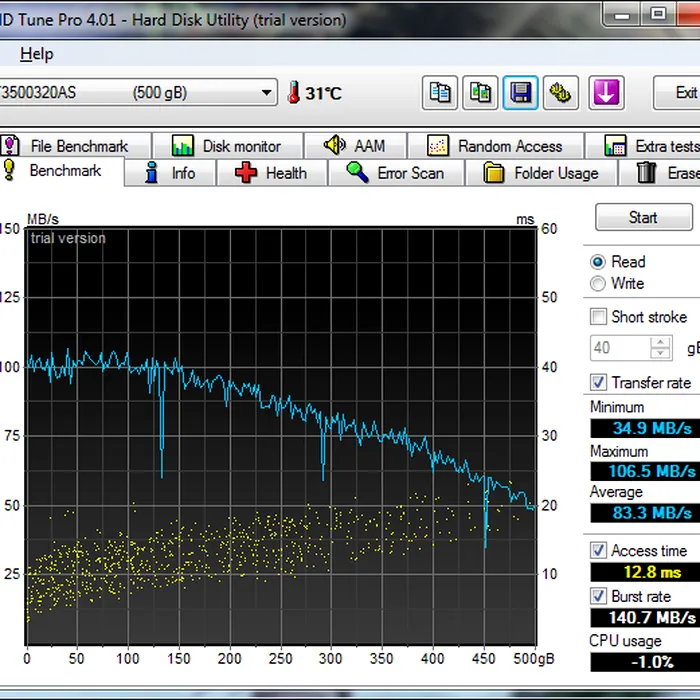700x700 pixels.
Task: Select the Read radio button
Action: 597,262
